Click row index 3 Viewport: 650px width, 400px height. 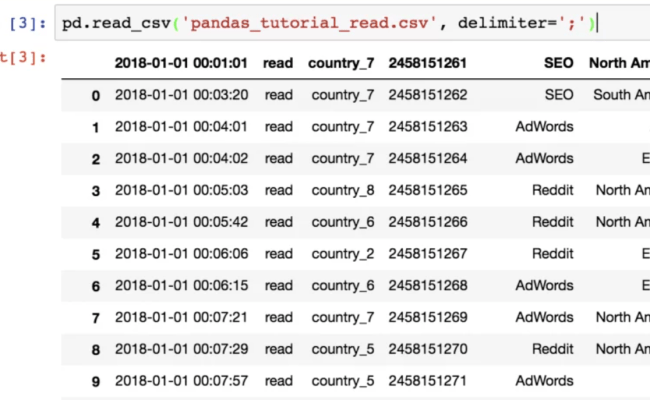(x=96, y=191)
